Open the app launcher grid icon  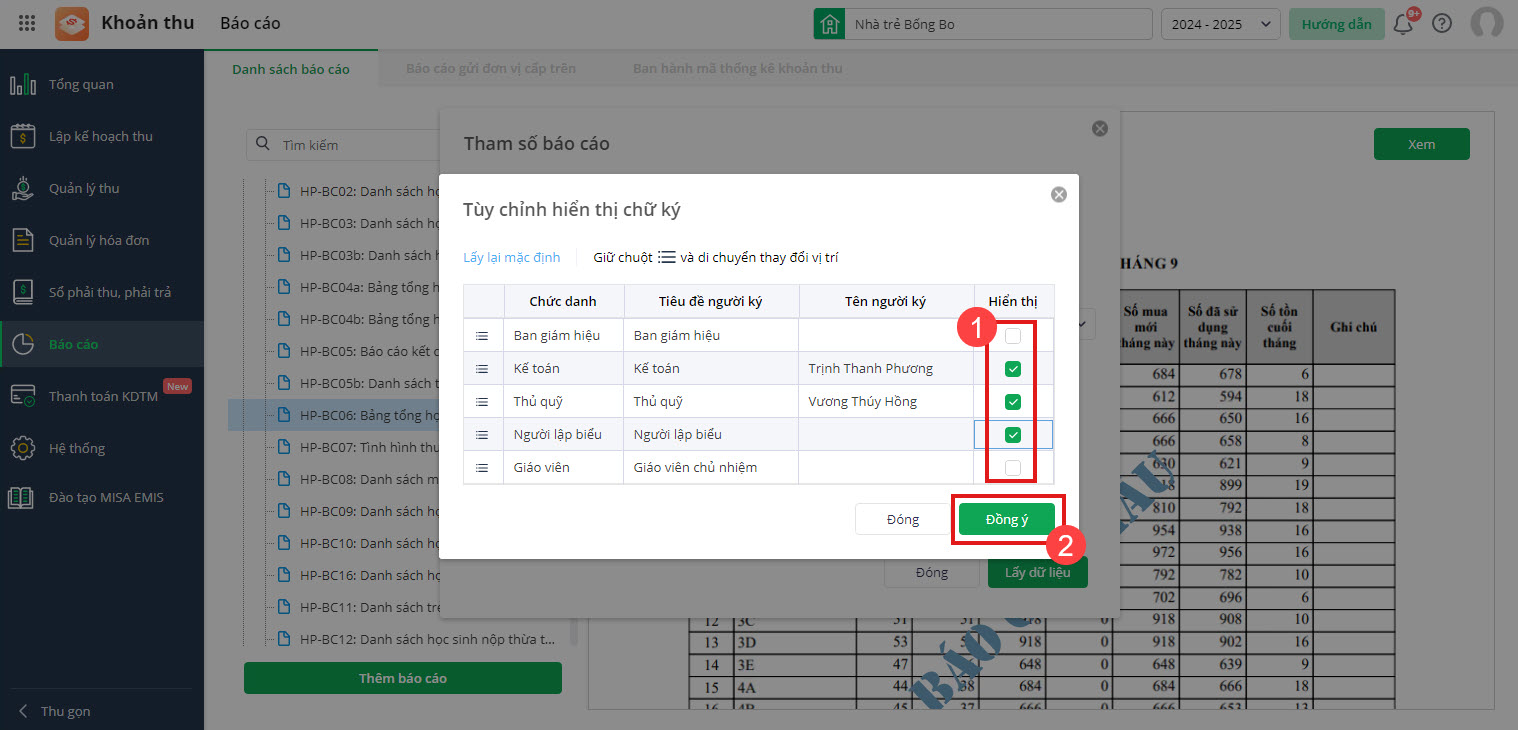(27, 24)
